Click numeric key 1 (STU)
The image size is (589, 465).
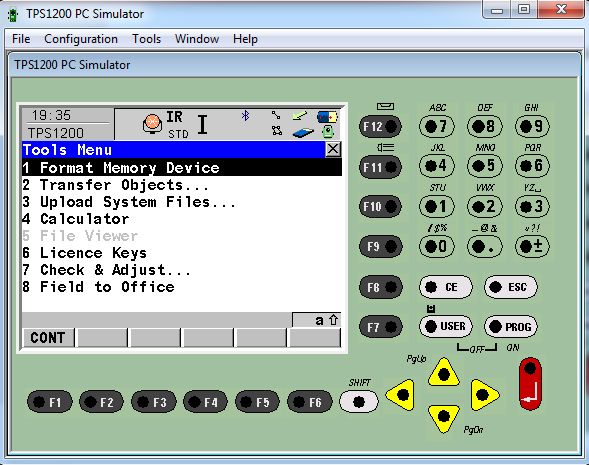pyautogui.click(x=436, y=206)
